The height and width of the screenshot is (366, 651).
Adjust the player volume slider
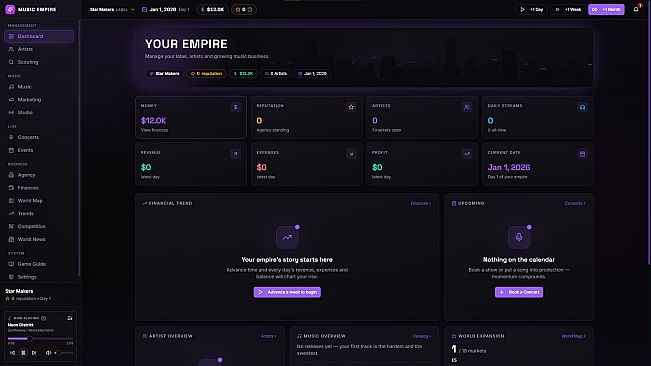point(64,353)
